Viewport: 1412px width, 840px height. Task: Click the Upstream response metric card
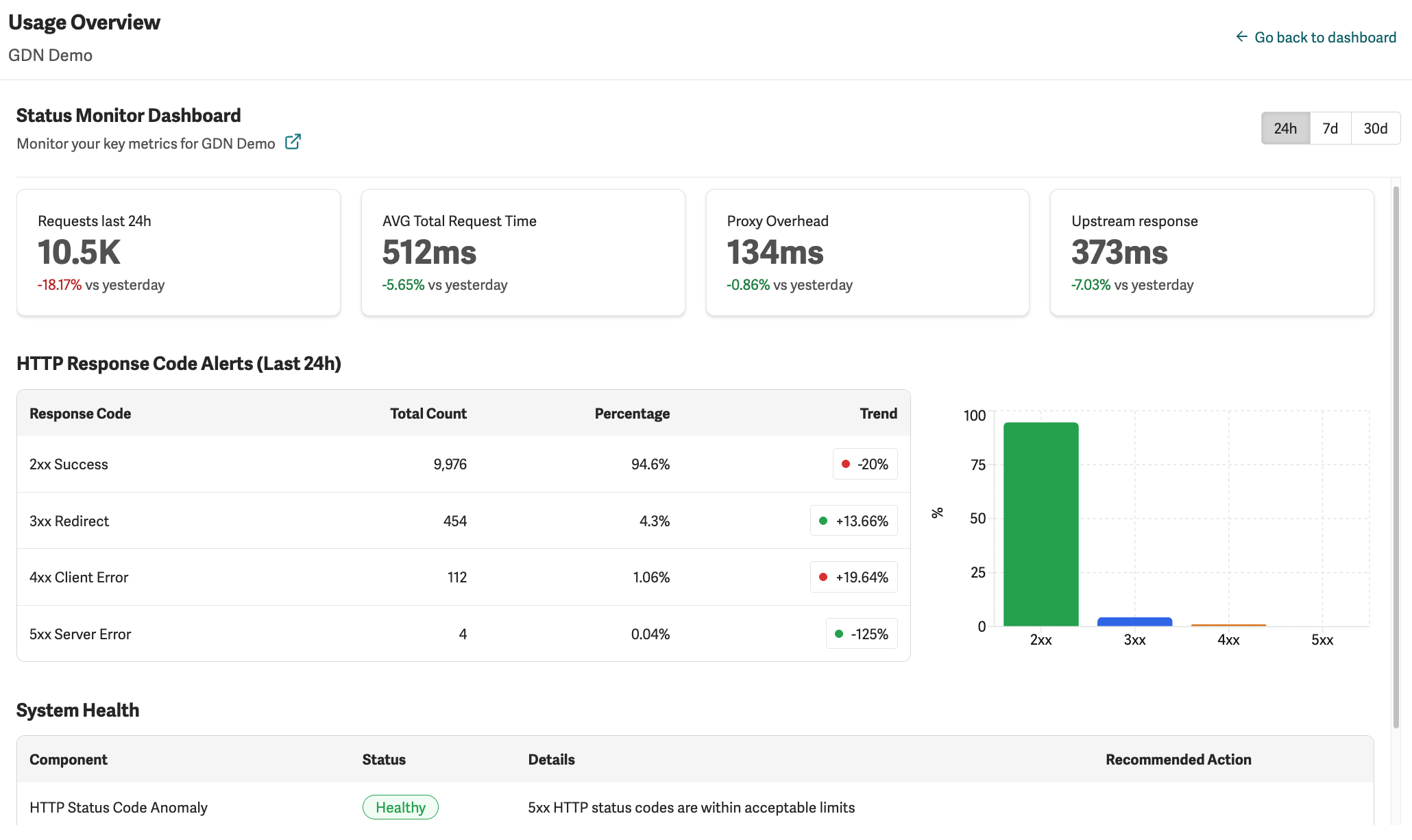pyautogui.click(x=1211, y=252)
